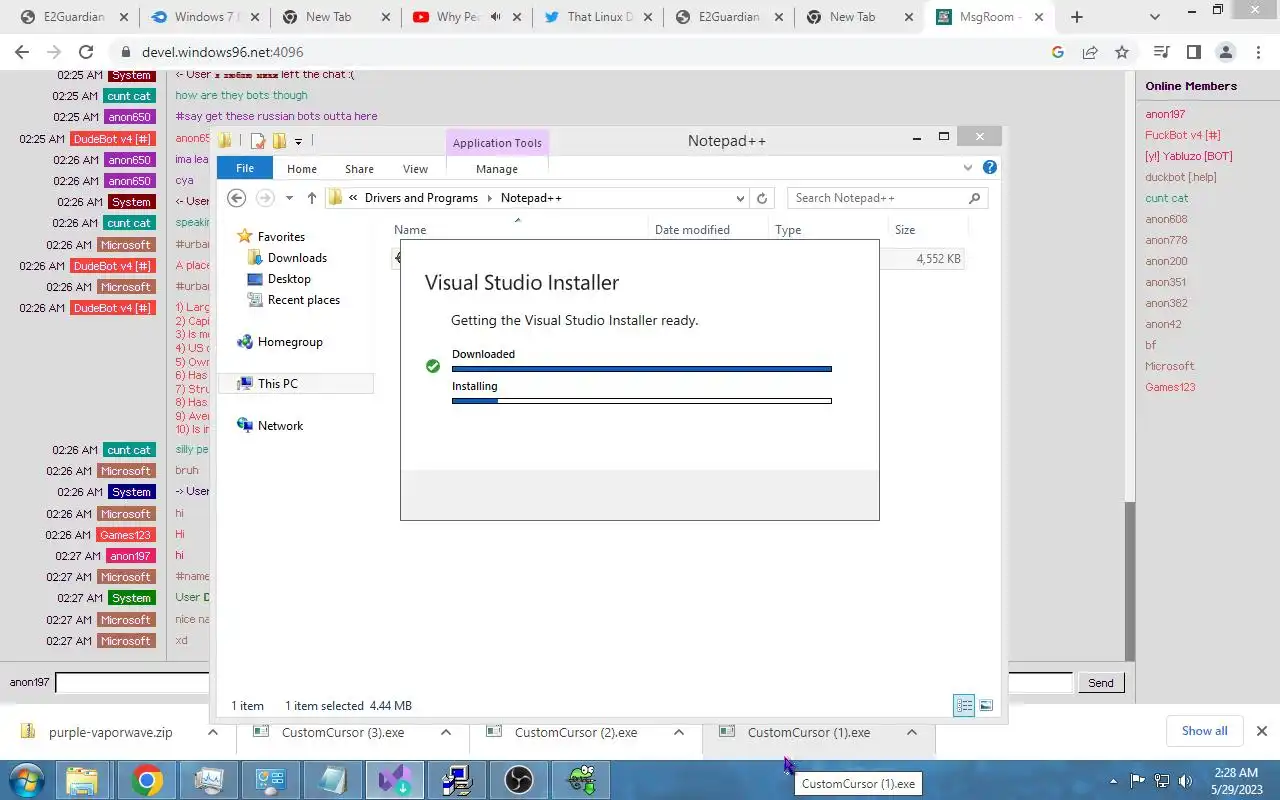Open the Chrome side panel icon

[1194, 52]
